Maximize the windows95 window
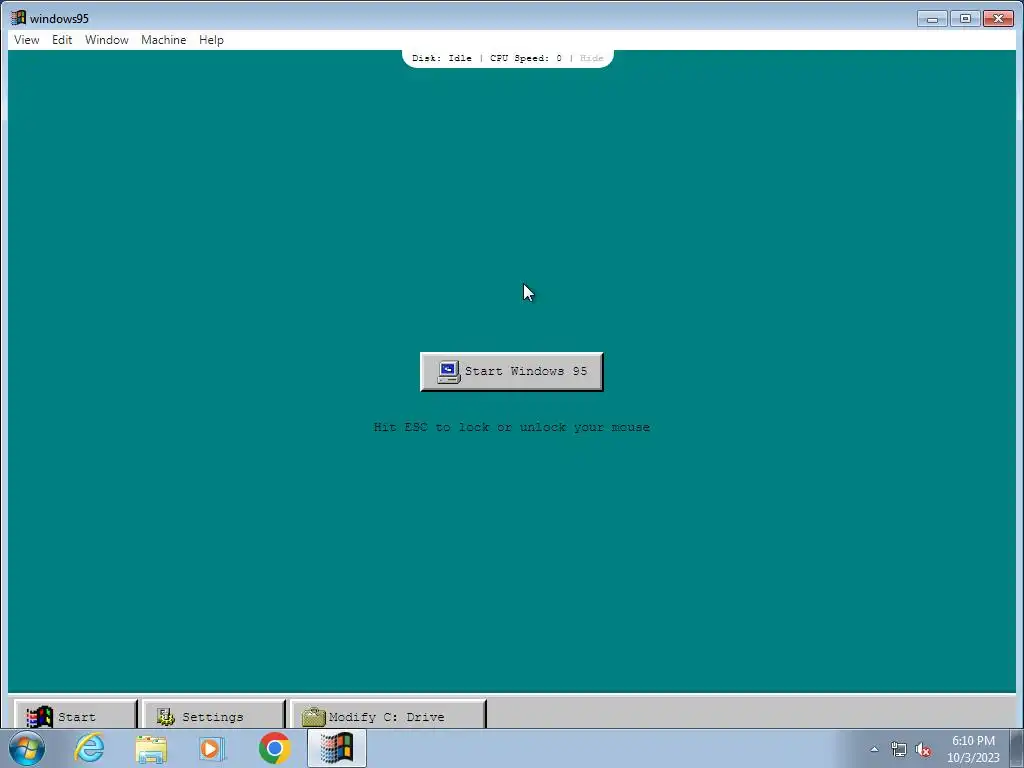 [x=965, y=19]
